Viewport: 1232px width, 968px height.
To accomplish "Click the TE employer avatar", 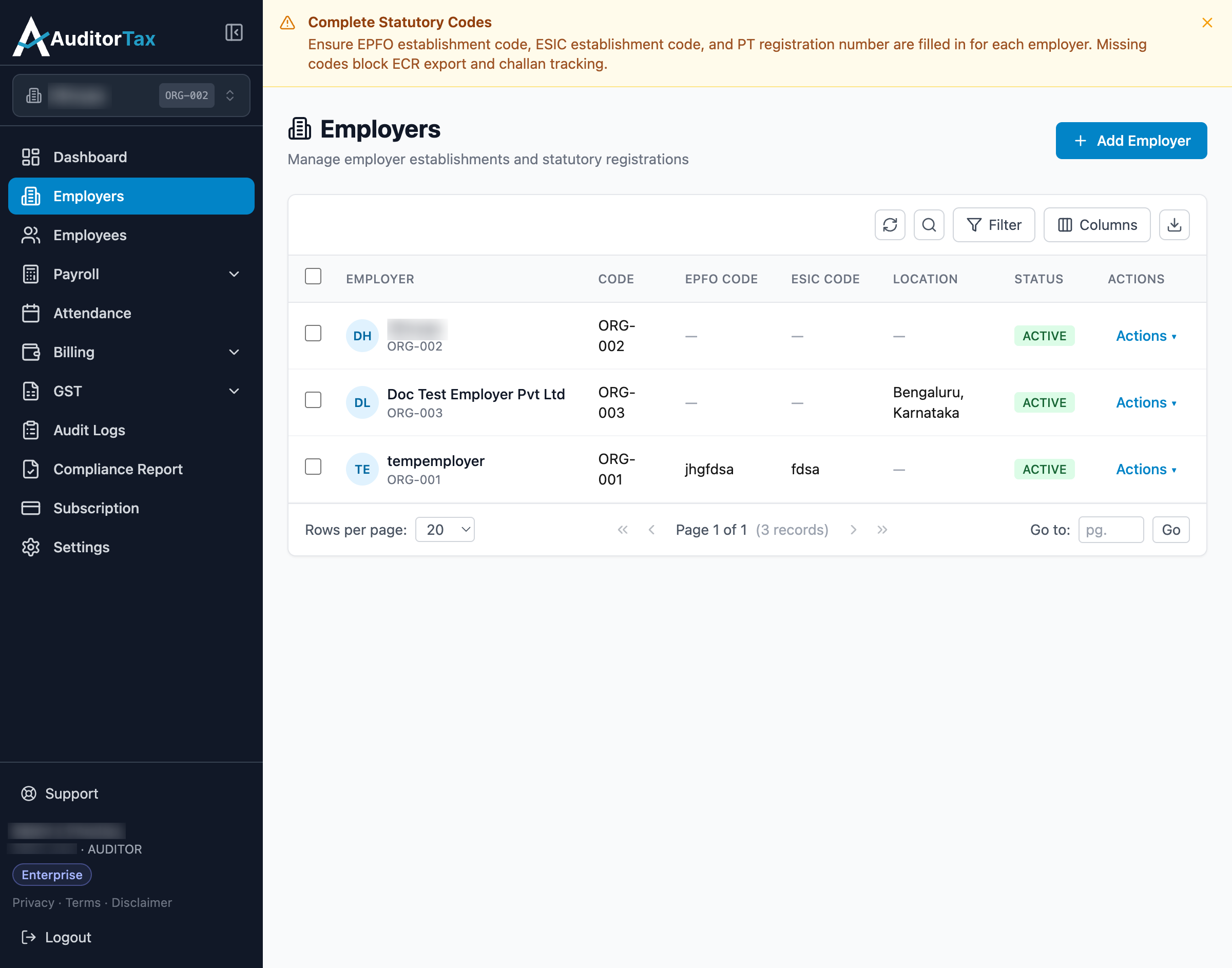I will tap(362, 469).
